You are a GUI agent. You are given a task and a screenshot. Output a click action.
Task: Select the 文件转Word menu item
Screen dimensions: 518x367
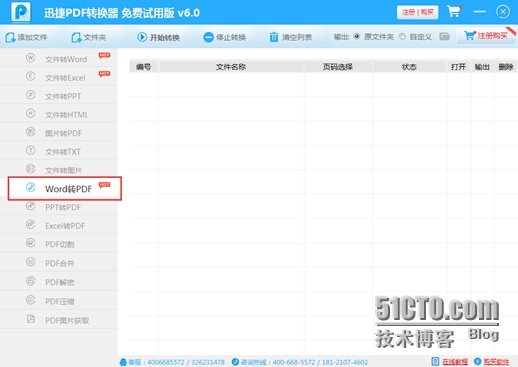59,58
